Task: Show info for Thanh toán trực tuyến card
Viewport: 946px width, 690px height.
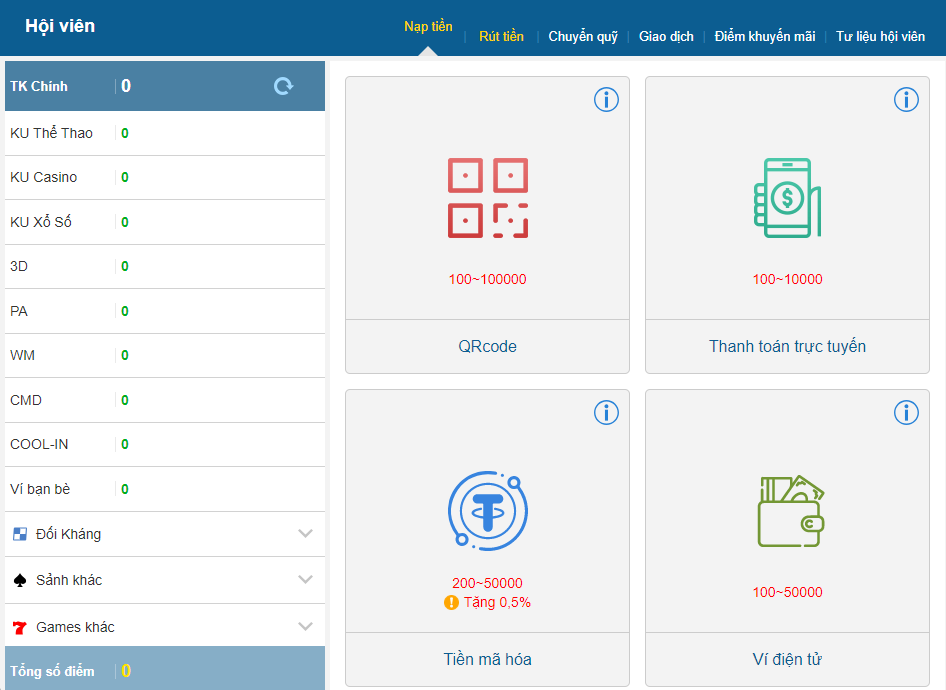Action: [906, 100]
